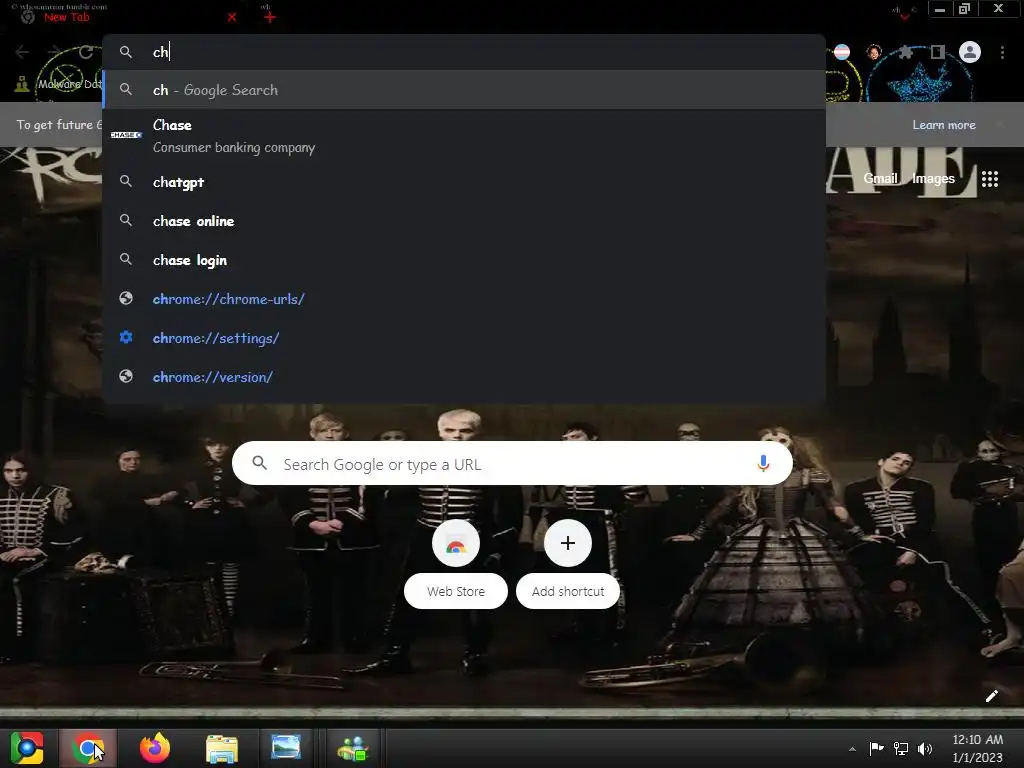
Task: Select the 'chase login' suggestion
Action: 464,260
